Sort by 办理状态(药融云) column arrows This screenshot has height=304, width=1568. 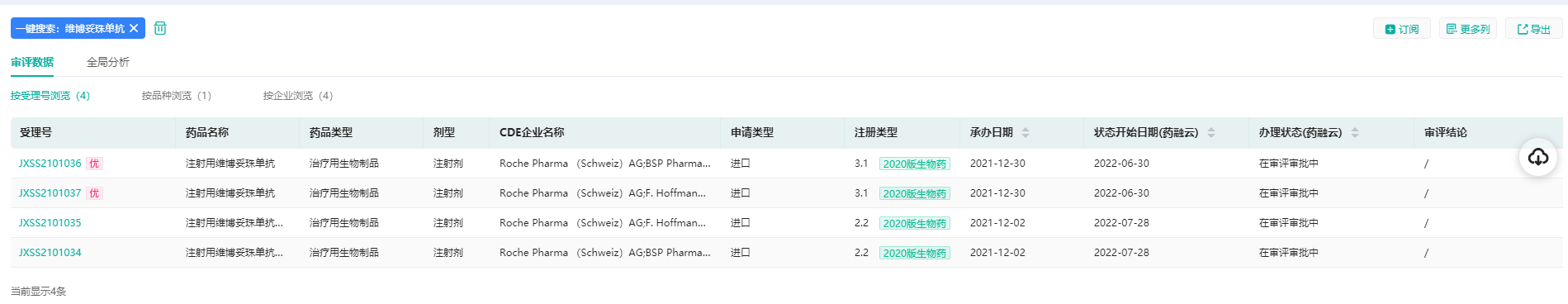tap(1355, 132)
